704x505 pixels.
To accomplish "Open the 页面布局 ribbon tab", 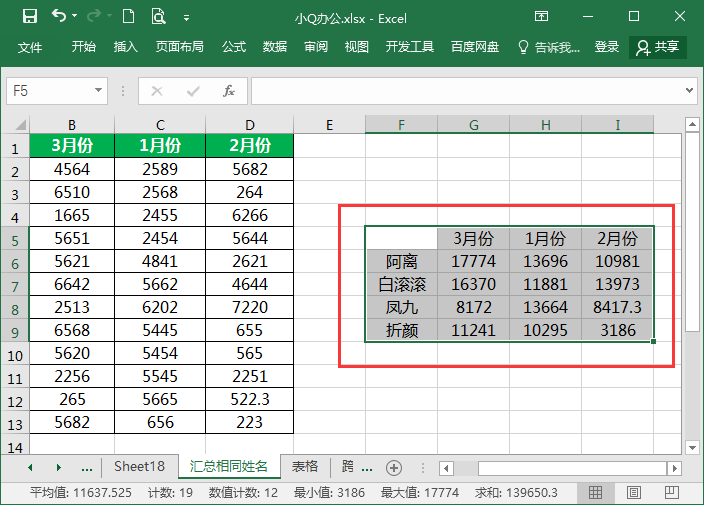I will (180, 47).
